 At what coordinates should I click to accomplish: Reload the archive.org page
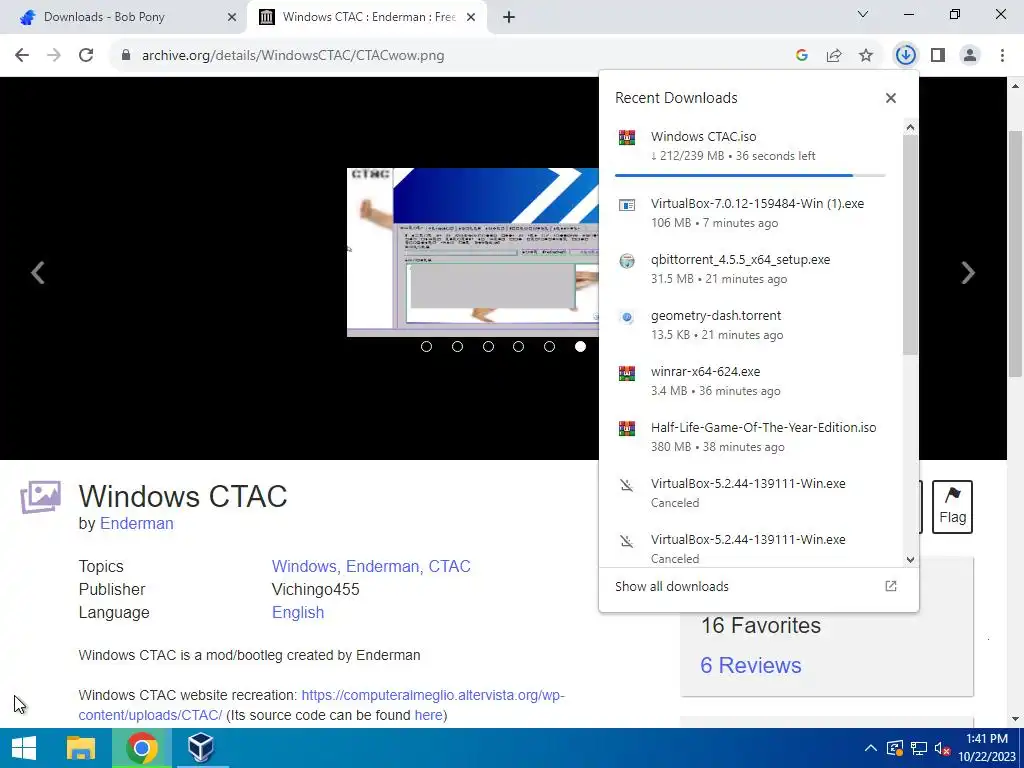(x=86, y=56)
